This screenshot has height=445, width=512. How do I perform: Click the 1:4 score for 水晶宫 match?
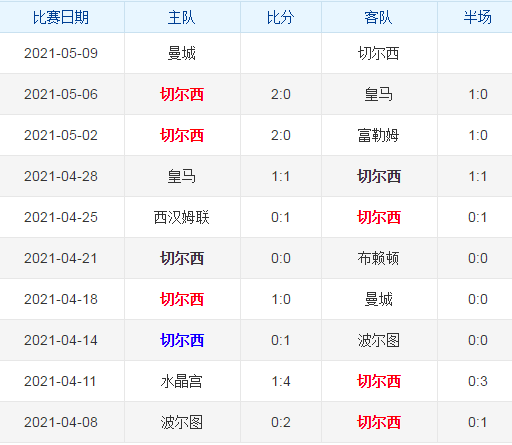(x=281, y=381)
